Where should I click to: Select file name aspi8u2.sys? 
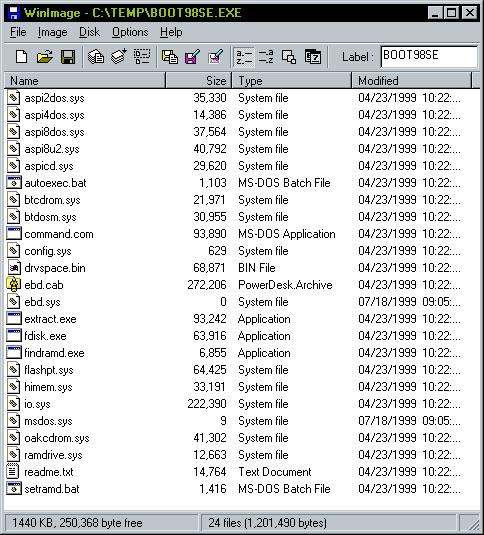[x=52, y=149]
